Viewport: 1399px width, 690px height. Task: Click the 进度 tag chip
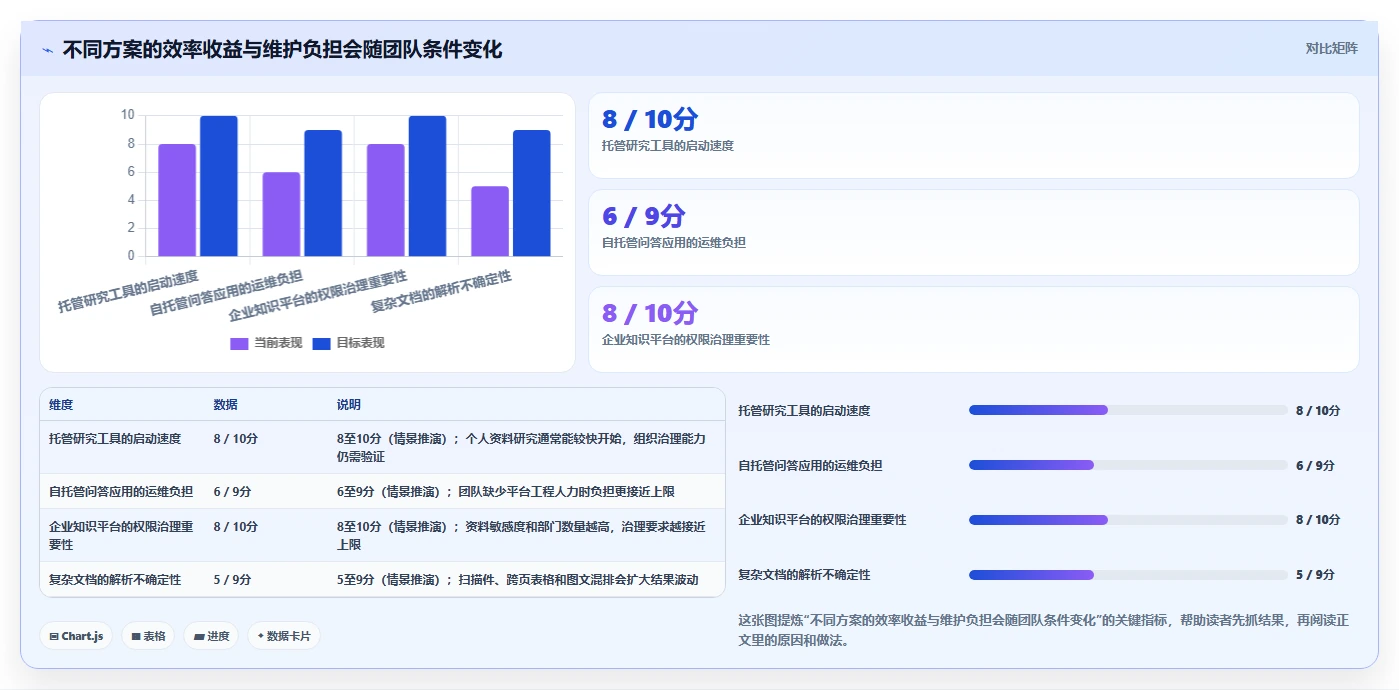click(211, 636)
